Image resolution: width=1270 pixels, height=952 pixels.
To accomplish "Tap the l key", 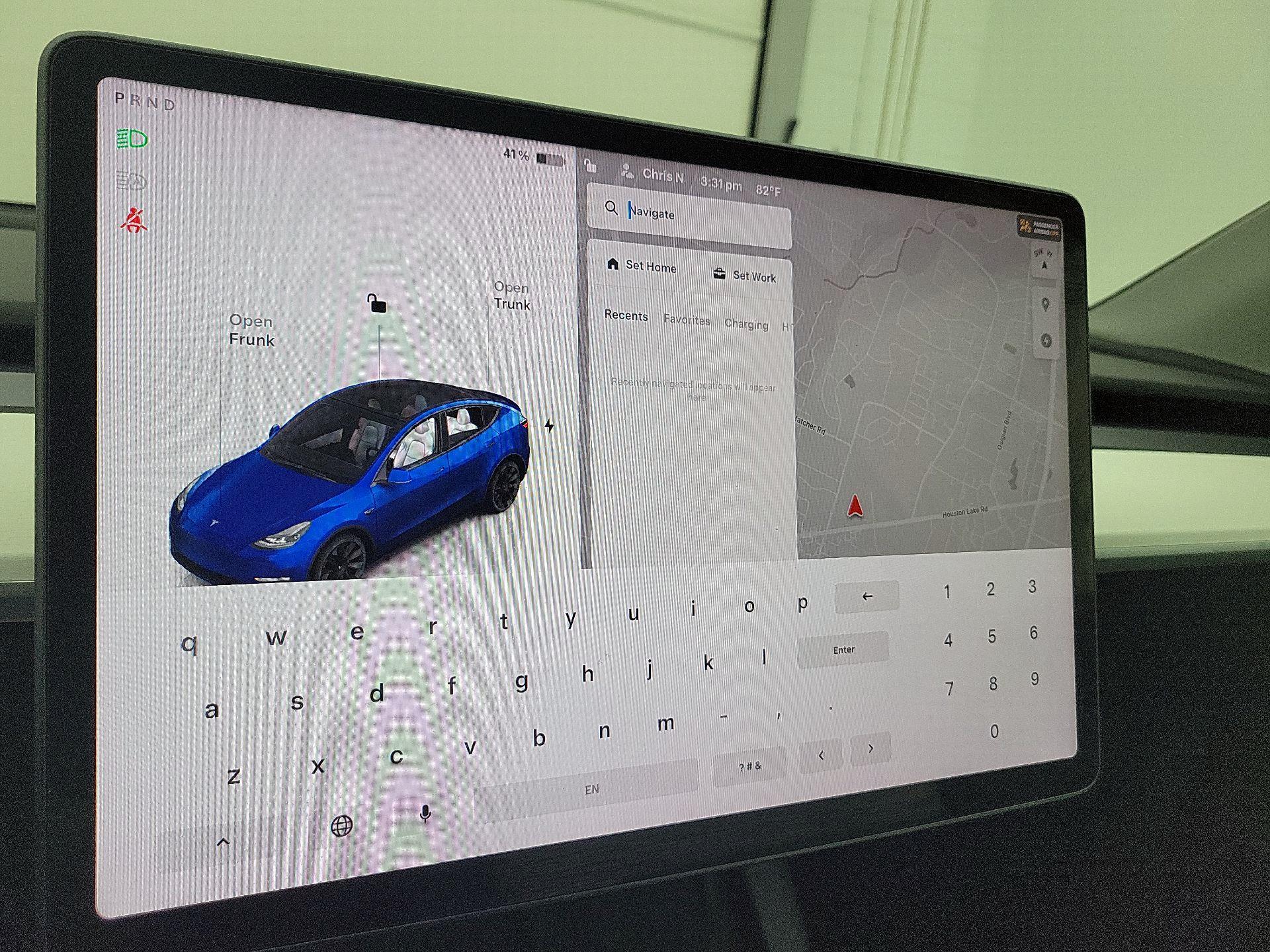I will click(x=764, y=657).
